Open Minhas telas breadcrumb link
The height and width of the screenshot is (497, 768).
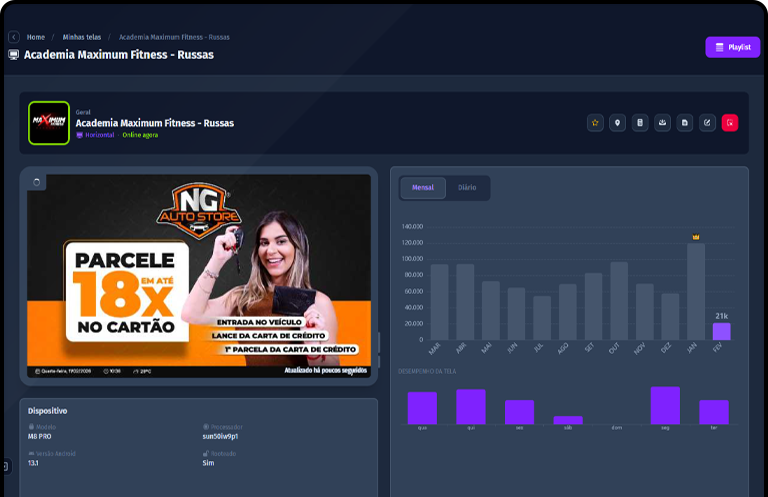[x=81, y=37]
